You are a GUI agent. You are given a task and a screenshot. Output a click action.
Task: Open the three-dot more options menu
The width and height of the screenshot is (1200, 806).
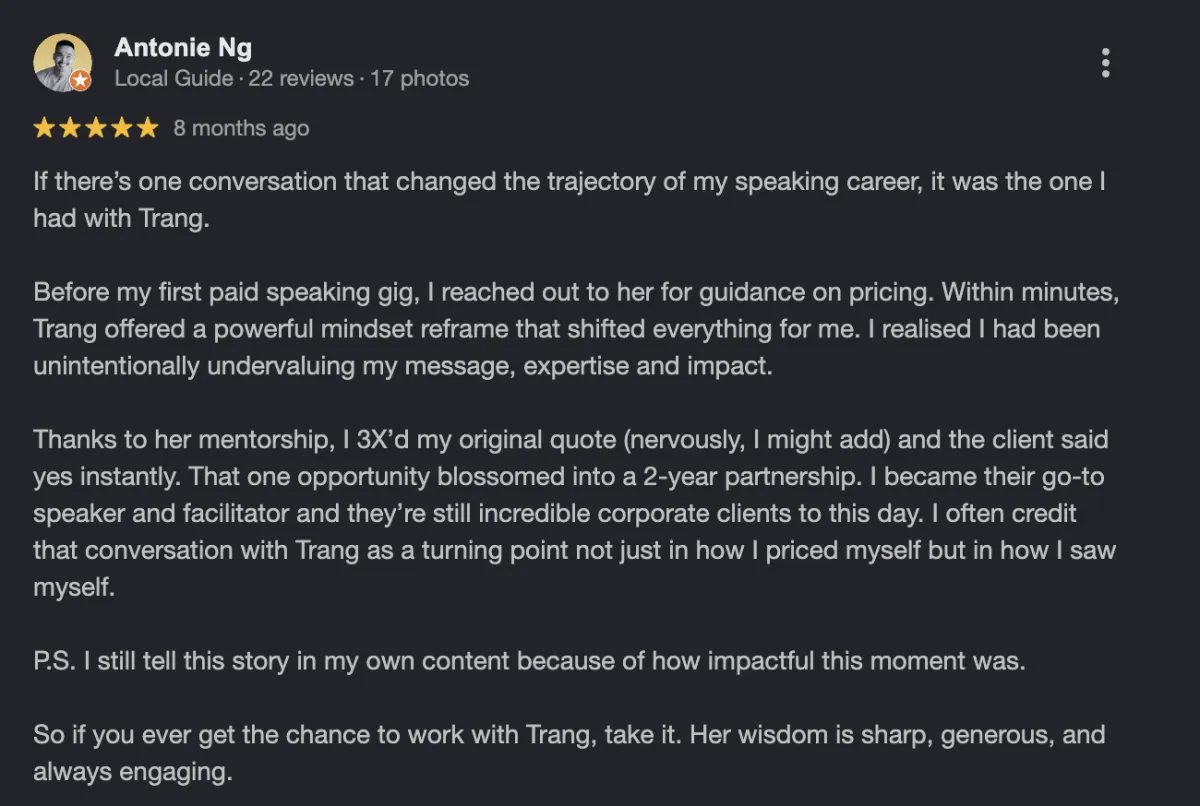1105,62
